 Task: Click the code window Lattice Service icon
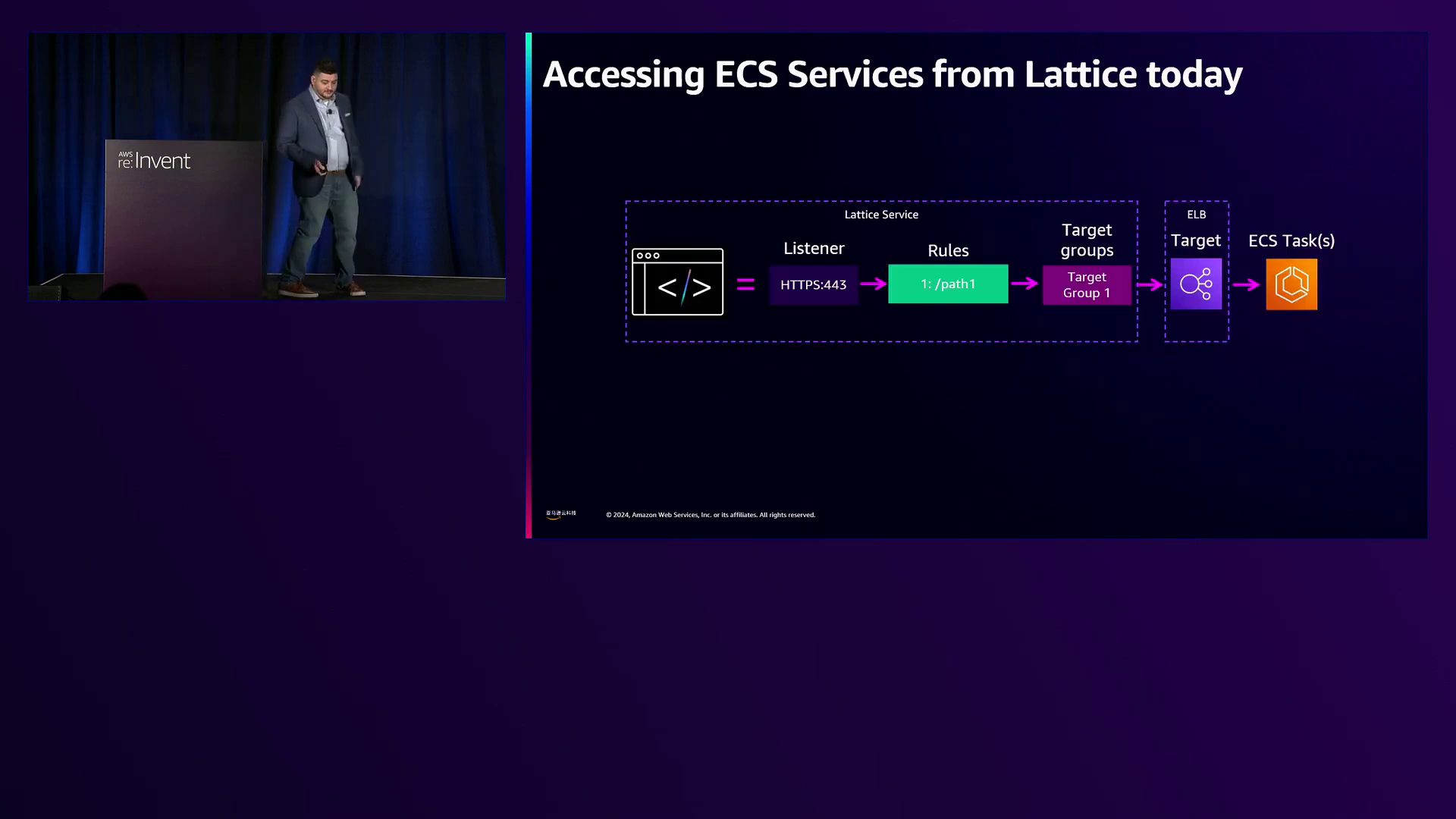[x=677, y=281]
